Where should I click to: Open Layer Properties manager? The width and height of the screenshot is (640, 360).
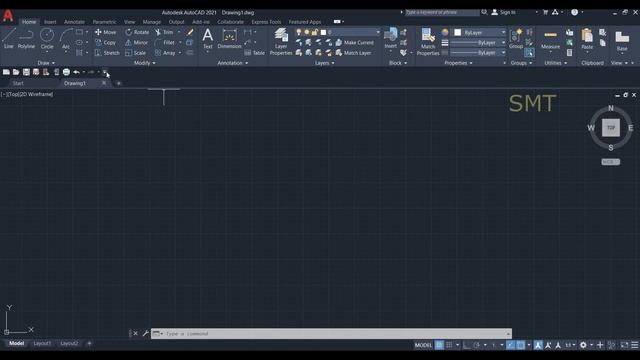[x=281, y=41]
